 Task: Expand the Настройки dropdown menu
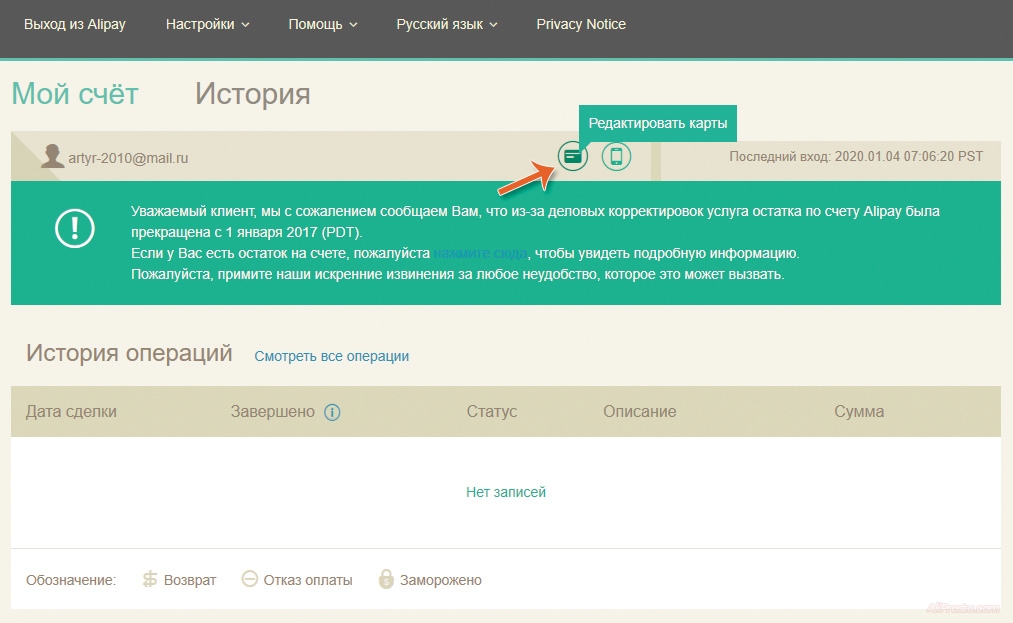tap(207, 24)
